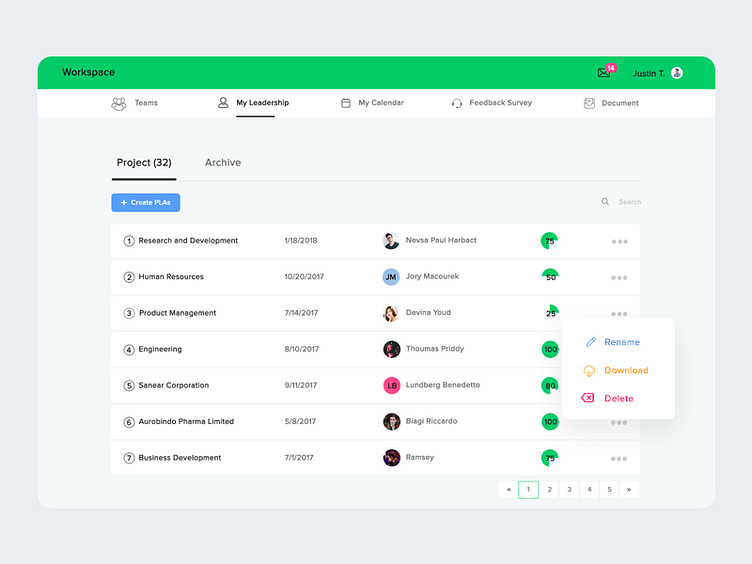
Task: Click the Feedback Survey headset icon
Action: 457,103
